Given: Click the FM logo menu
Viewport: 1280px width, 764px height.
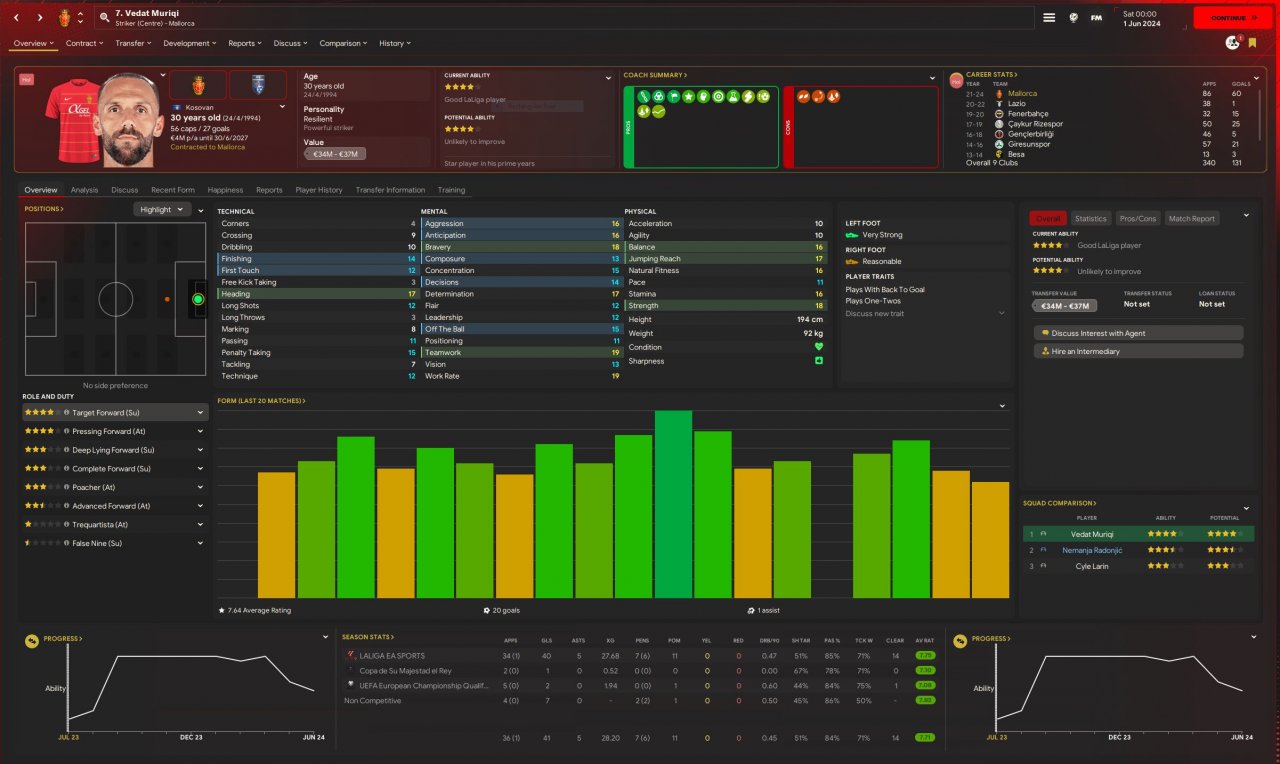Looking at the screenshot, I should pos(1096,17).
